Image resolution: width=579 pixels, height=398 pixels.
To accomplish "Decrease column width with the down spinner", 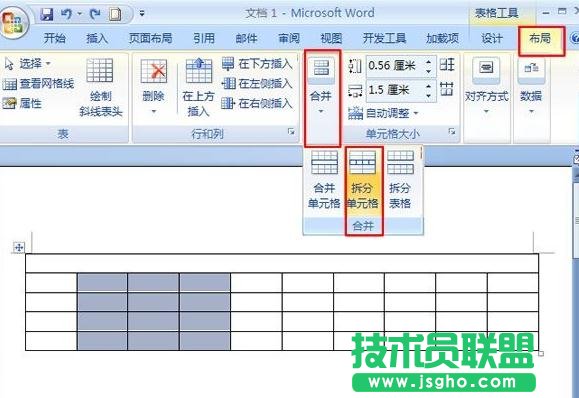I will tap(429, 95).
